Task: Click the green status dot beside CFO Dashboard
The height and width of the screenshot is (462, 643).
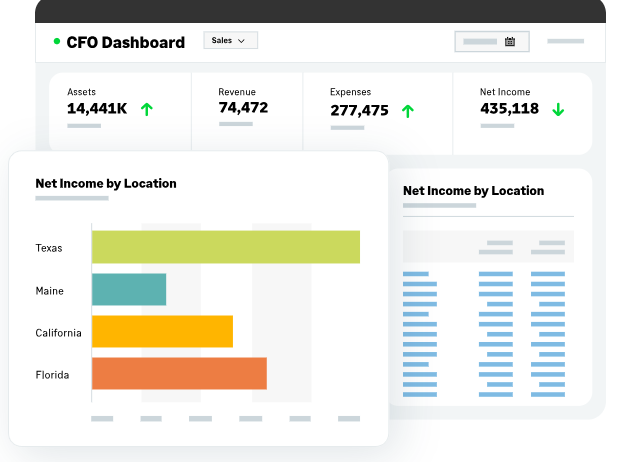Action: [57, 42]
